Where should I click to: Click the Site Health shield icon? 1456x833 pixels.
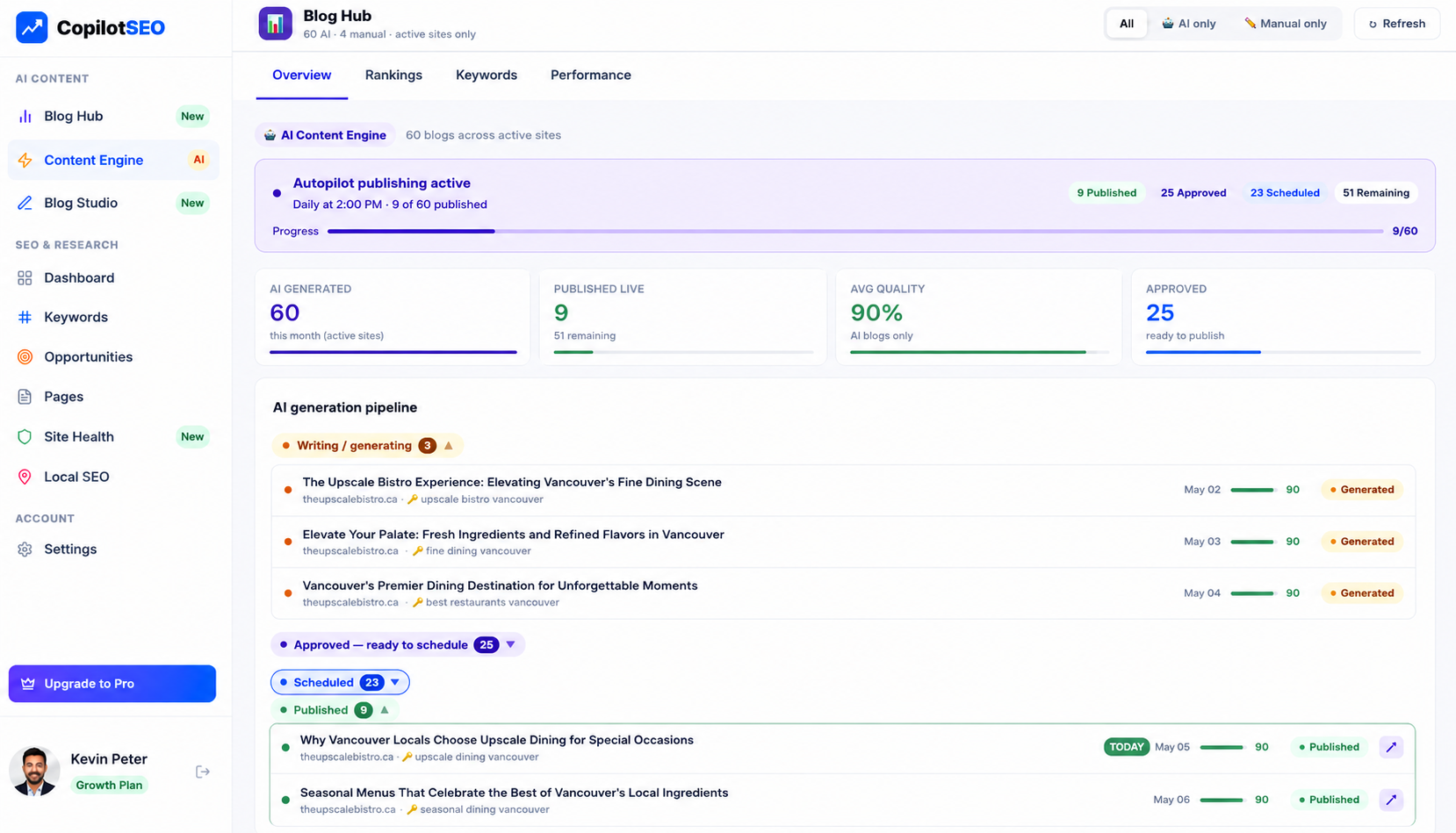[x=25, y=436]
